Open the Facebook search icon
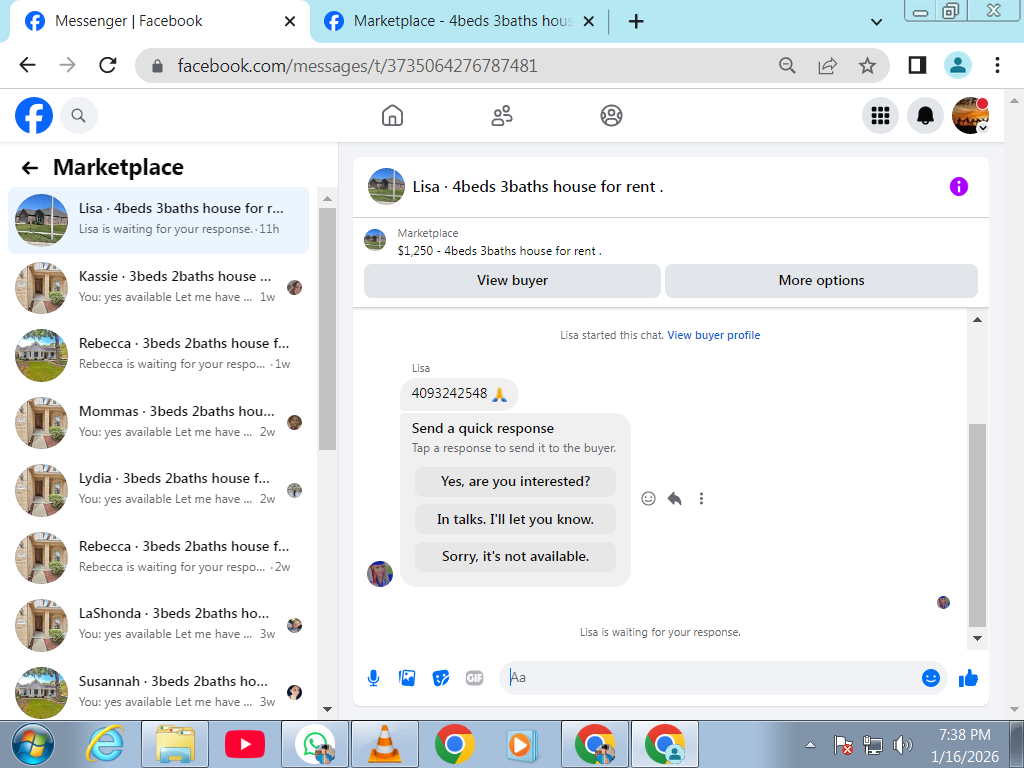Viewport: 1024px width, 768px height. pos(78,116)
